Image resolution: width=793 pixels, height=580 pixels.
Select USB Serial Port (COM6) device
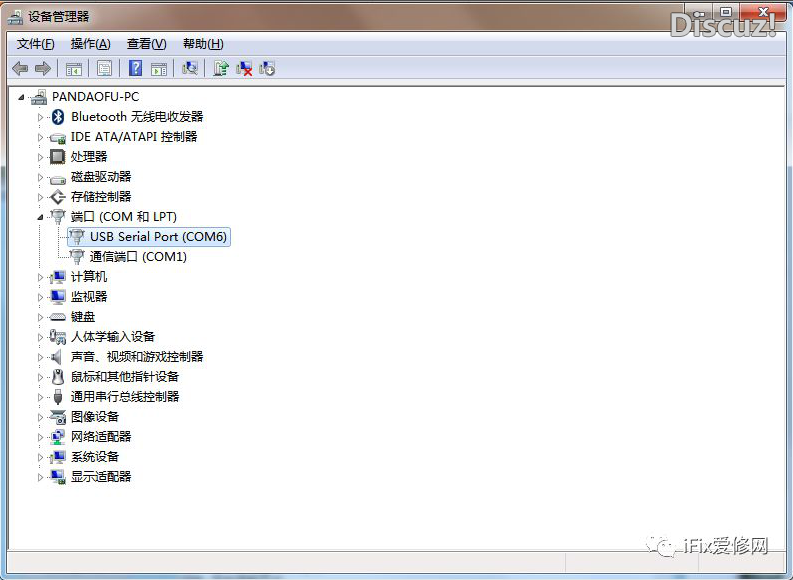pyautogui.click(x=158, y=237)
